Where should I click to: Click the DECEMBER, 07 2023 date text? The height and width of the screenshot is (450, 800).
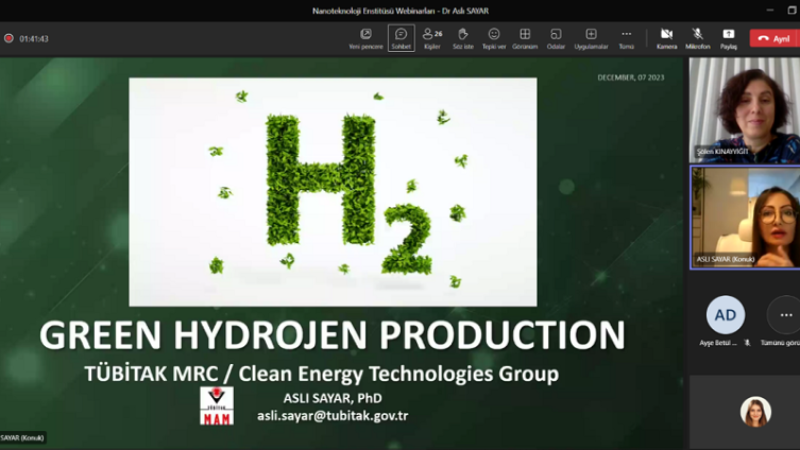pyautogui.click(x=631, y=78)
